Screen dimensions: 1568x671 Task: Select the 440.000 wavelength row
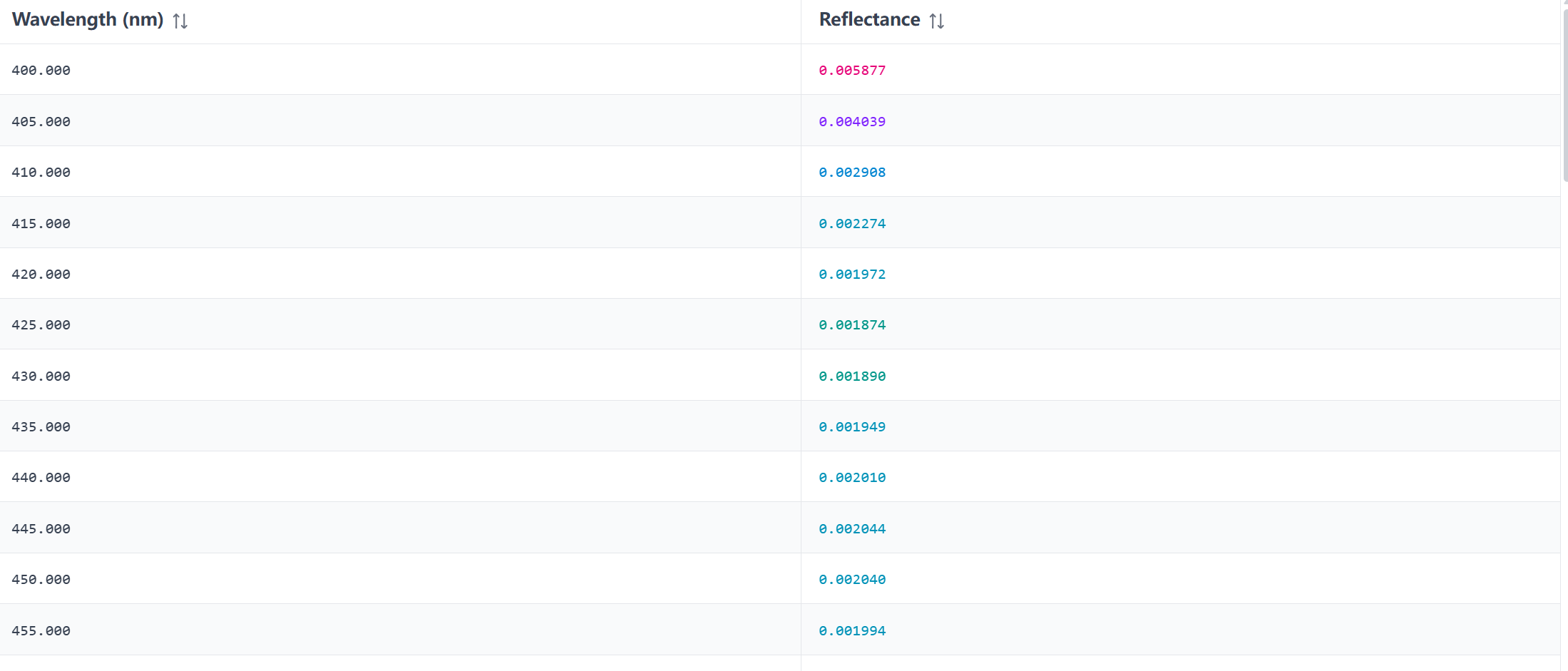tap(780, 477)
